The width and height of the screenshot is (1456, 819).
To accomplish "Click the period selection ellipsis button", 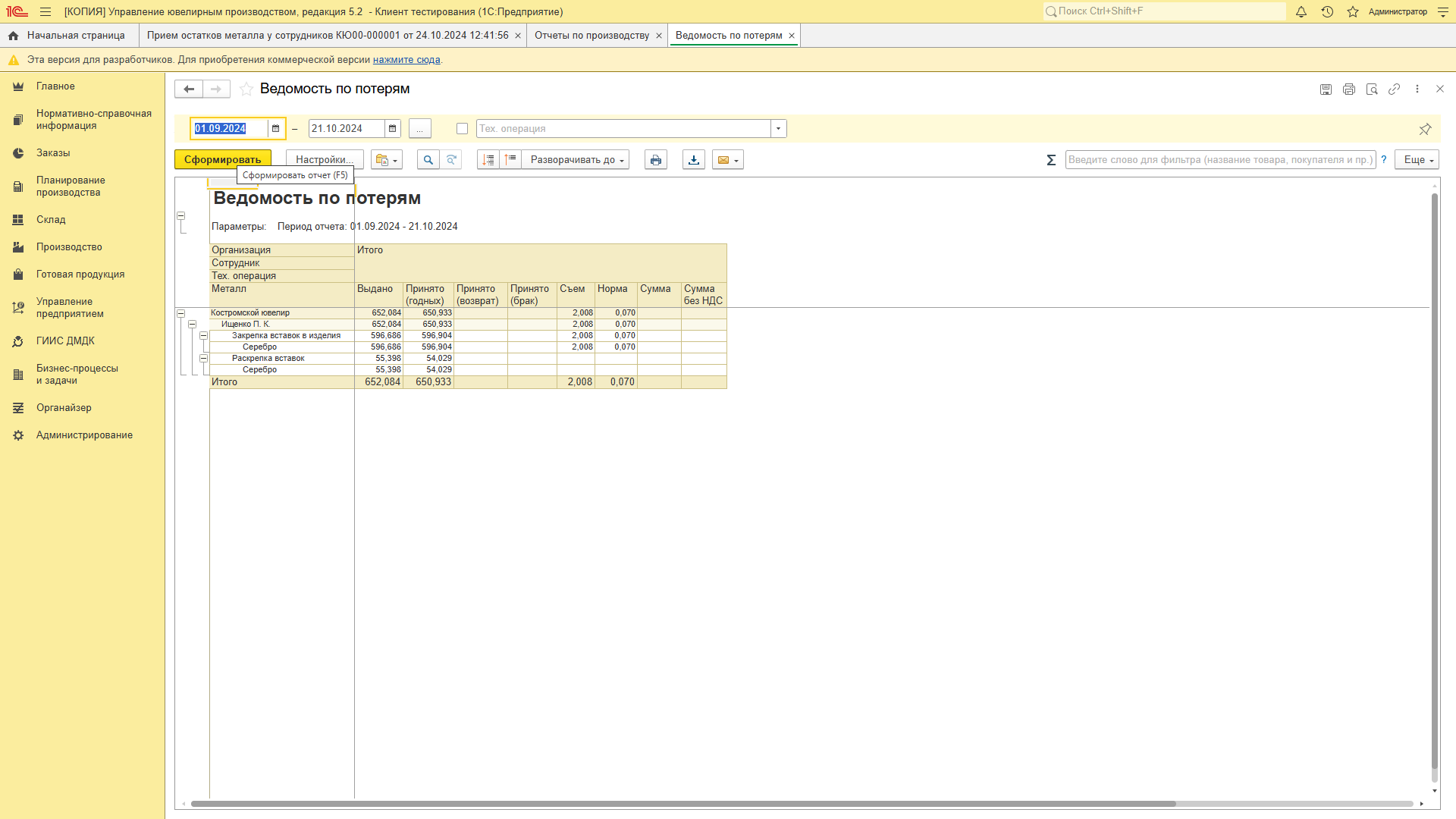I will click(x=419, y=129).
